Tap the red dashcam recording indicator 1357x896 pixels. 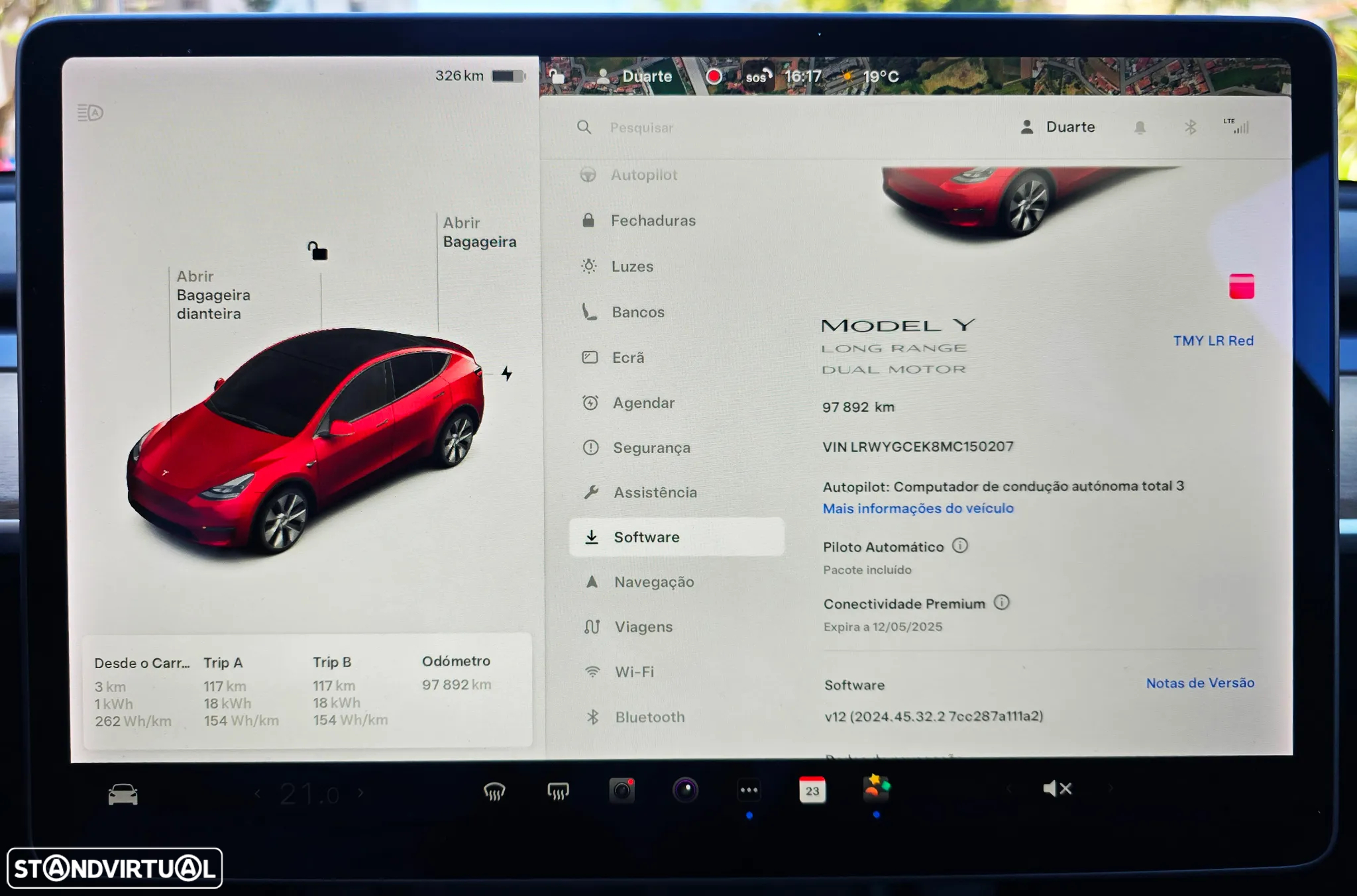(714, 76)
